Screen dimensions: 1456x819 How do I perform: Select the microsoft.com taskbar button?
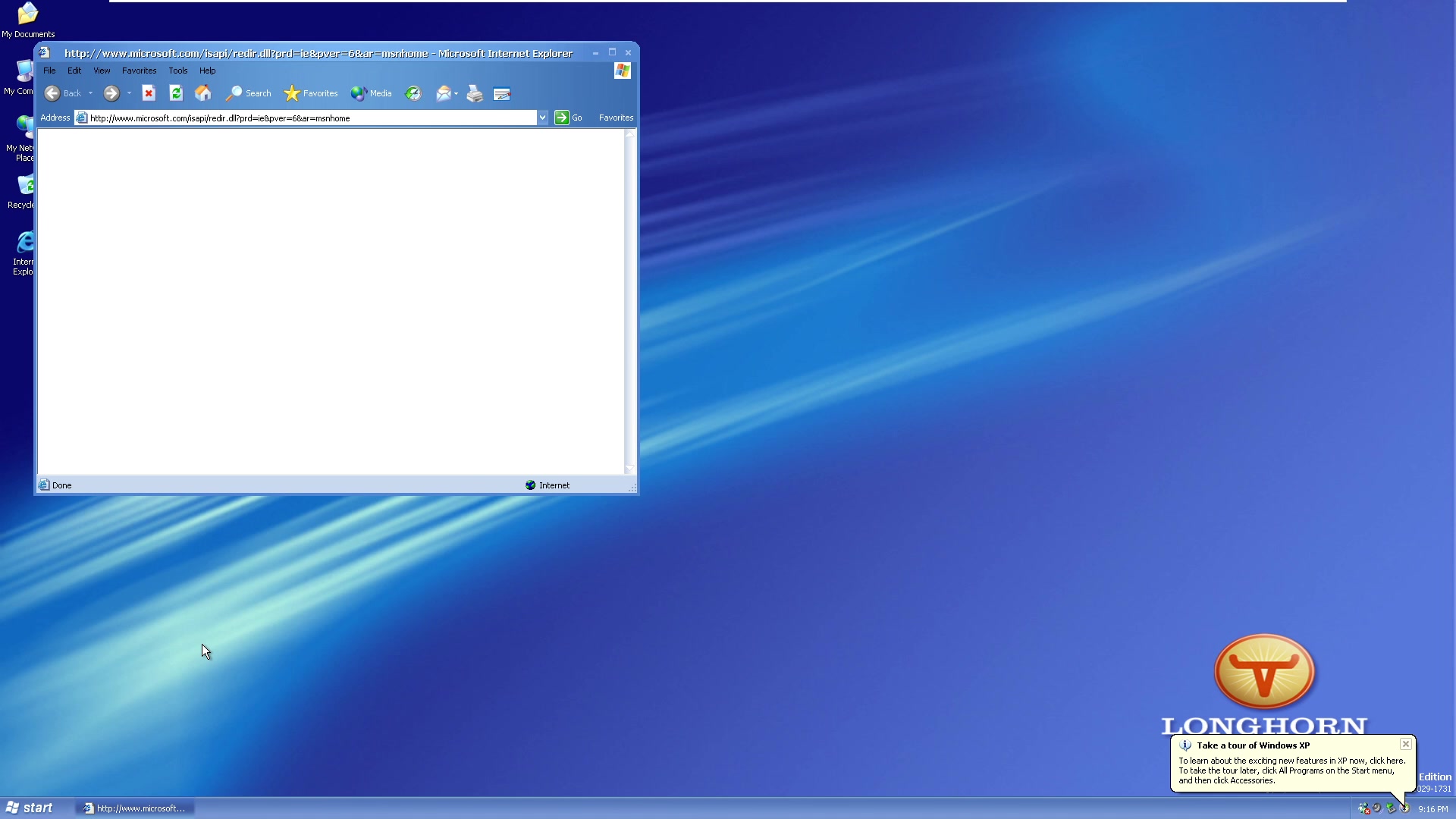click(x=135, y=808)
